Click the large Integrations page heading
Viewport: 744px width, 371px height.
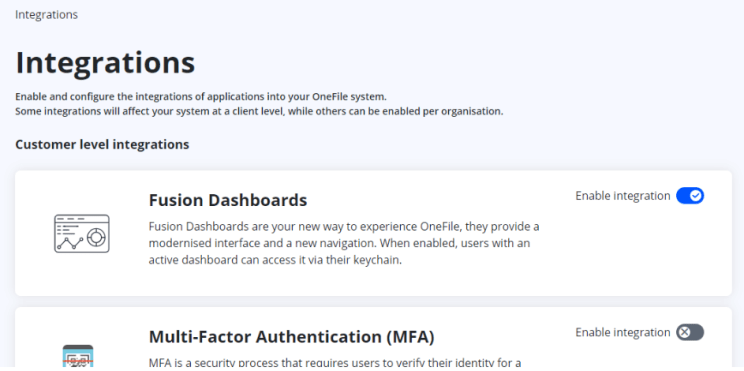coord(105,63)
